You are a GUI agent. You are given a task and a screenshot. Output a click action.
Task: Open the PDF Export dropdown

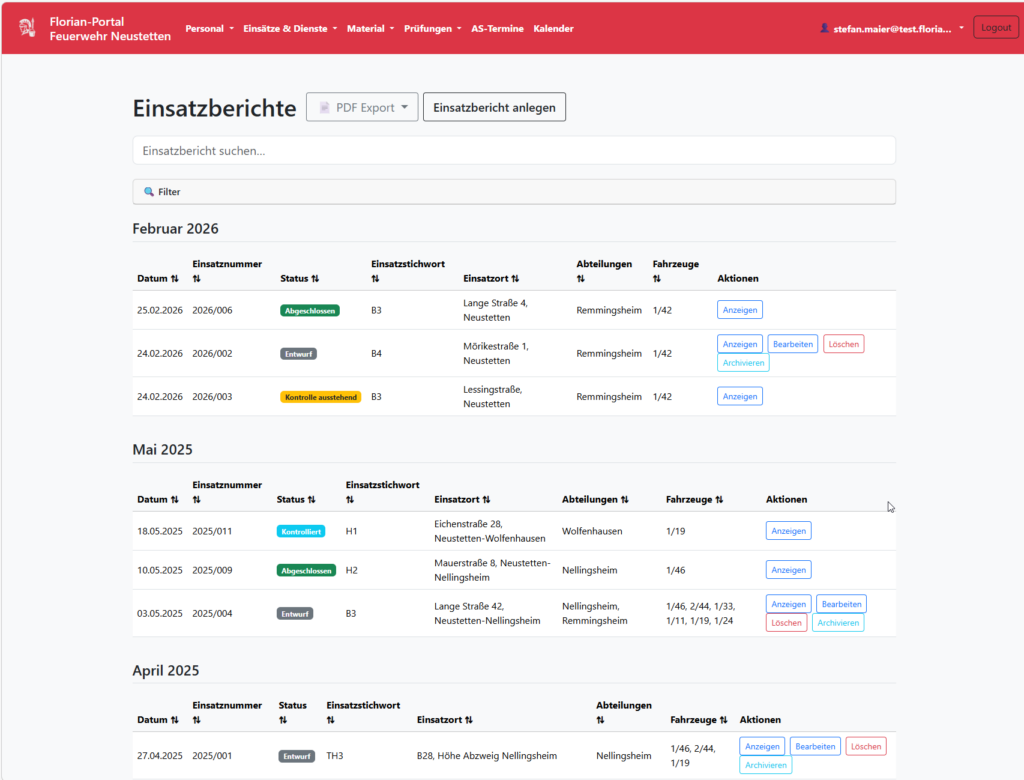click(361, 107)
